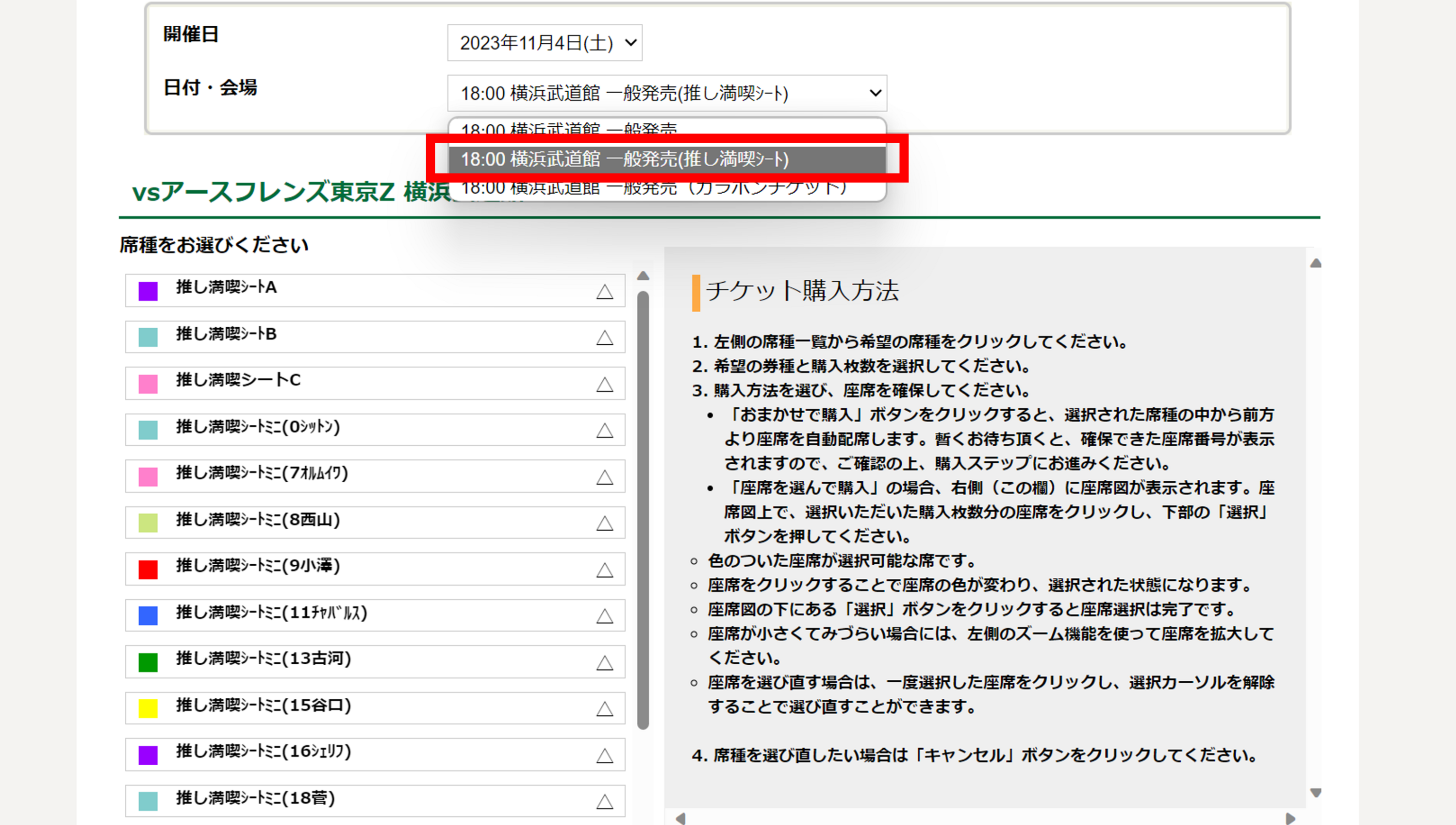Select 推し満喫シートミニ(9小澤) seat type
1456x825 pixels.
[x=258, y=566]
